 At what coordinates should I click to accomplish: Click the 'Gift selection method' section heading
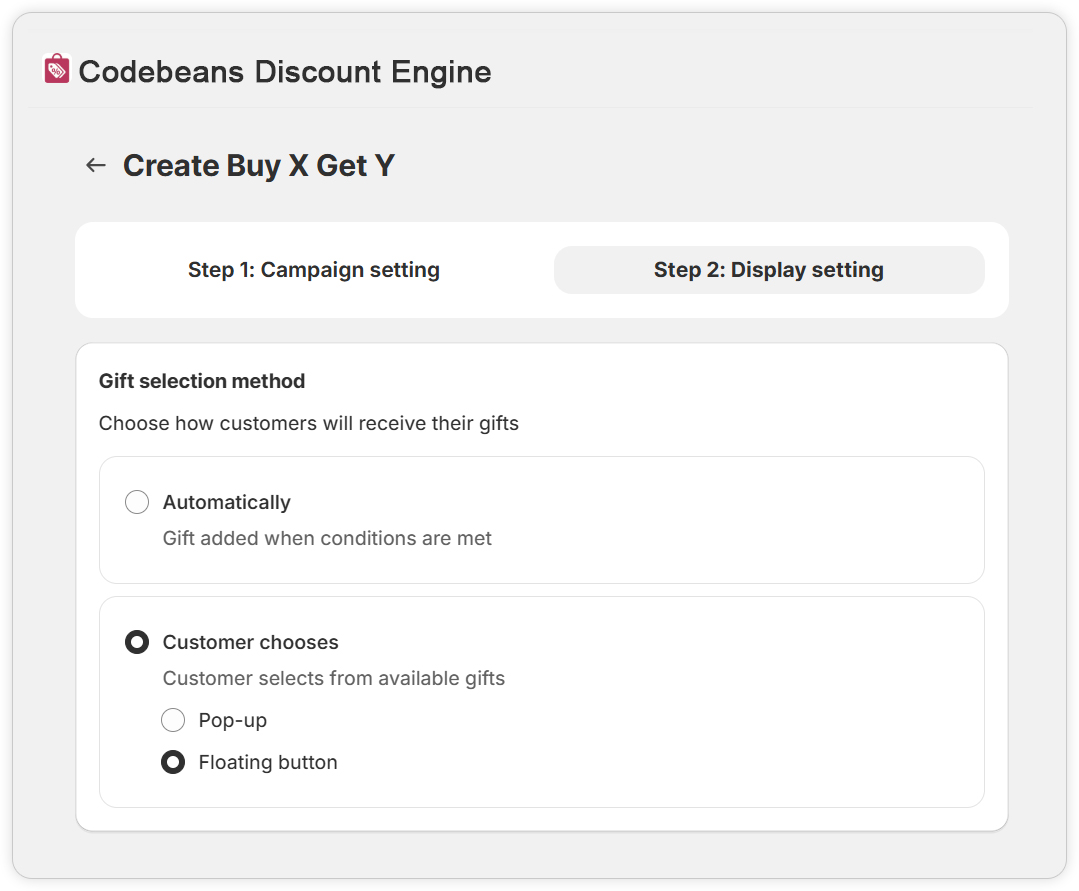pos(202,381)
